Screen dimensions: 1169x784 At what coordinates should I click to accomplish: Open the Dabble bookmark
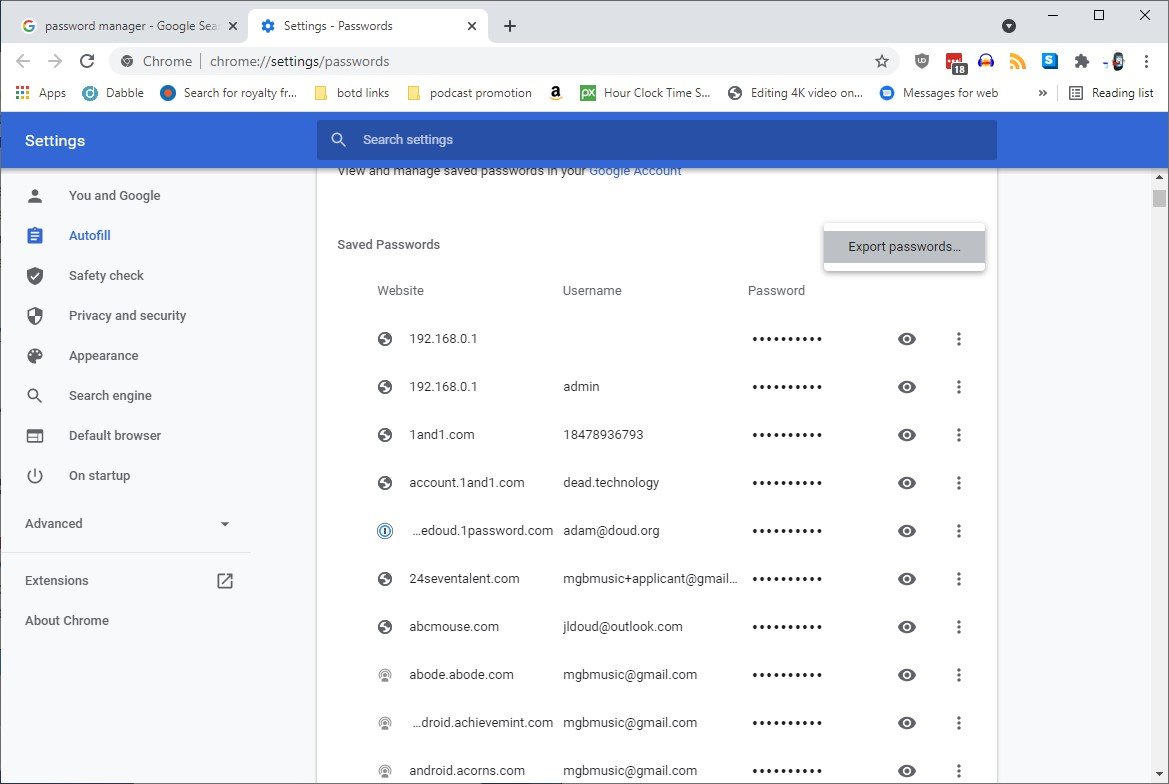pyautogui.click(x=113, y=93)
